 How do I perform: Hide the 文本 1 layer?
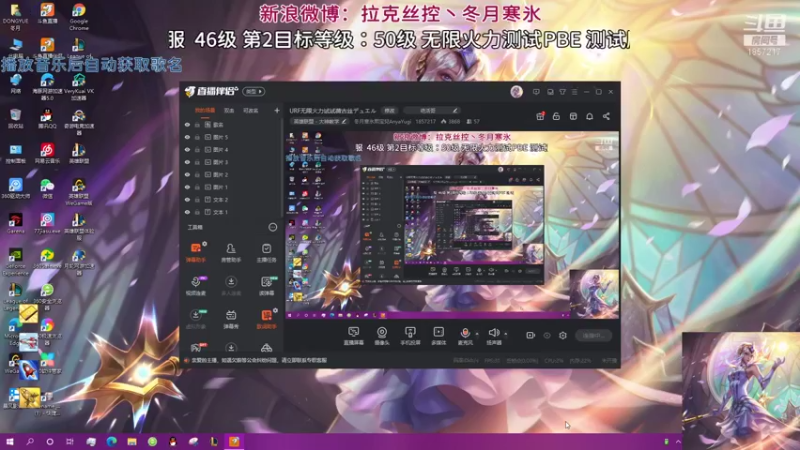pyautogui.click(x=187, y=212)
